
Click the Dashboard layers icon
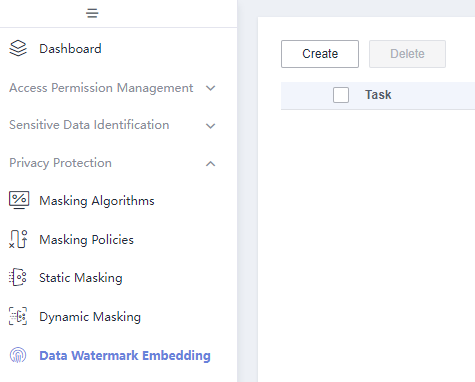tap(18, 48)
